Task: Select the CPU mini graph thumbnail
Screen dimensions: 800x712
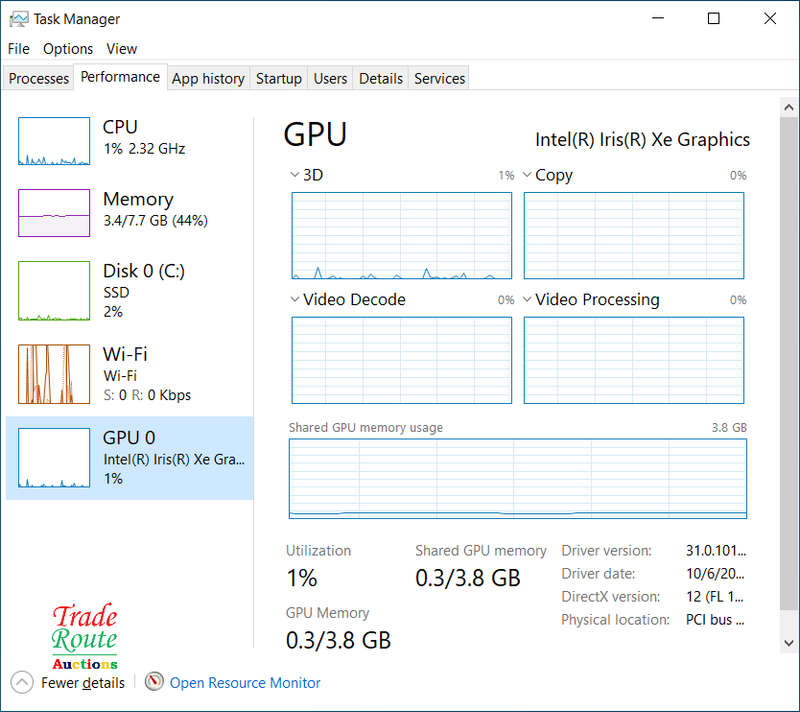Action: tap(54, 141)
